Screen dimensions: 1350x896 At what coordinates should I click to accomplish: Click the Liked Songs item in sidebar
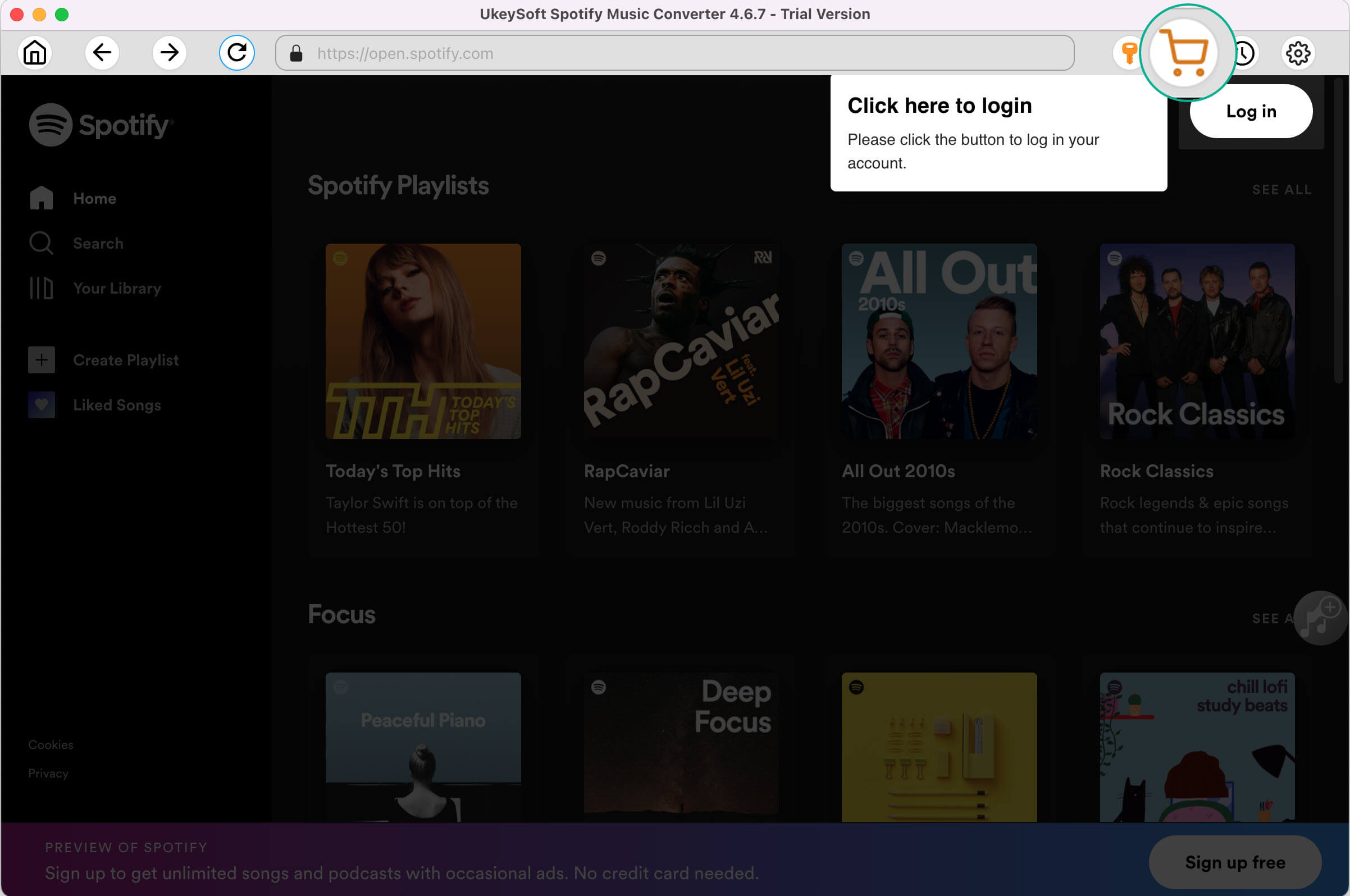[x=117, y=405]
